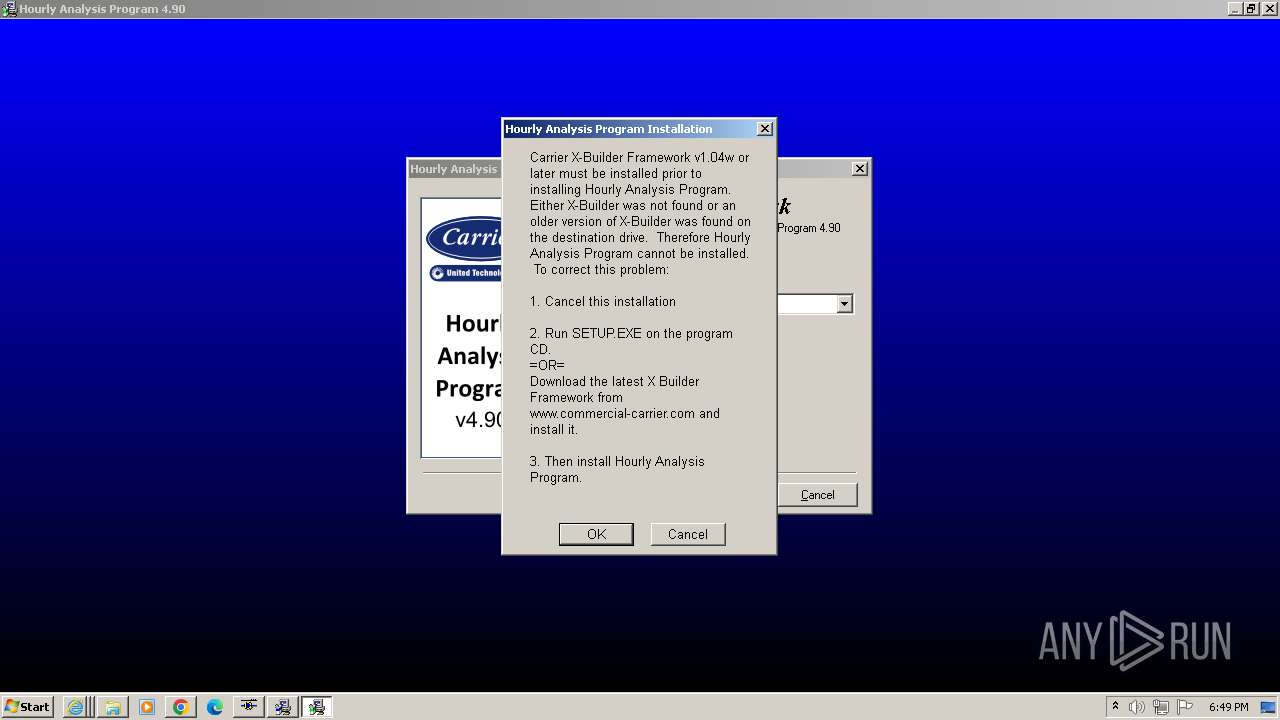Close the Hourly Analysis Program Installation dialog
This screenshot has width=1280, height=720.
tap(765, 129)
